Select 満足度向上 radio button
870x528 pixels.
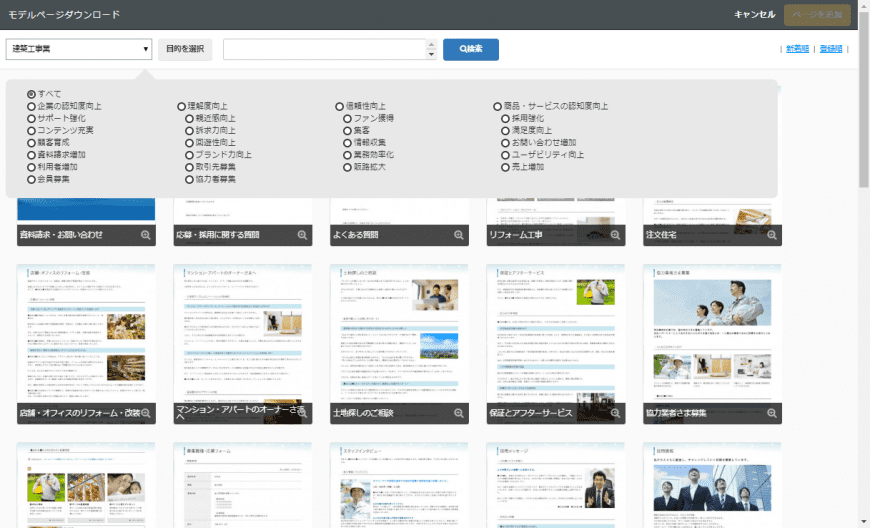point(505,131)
